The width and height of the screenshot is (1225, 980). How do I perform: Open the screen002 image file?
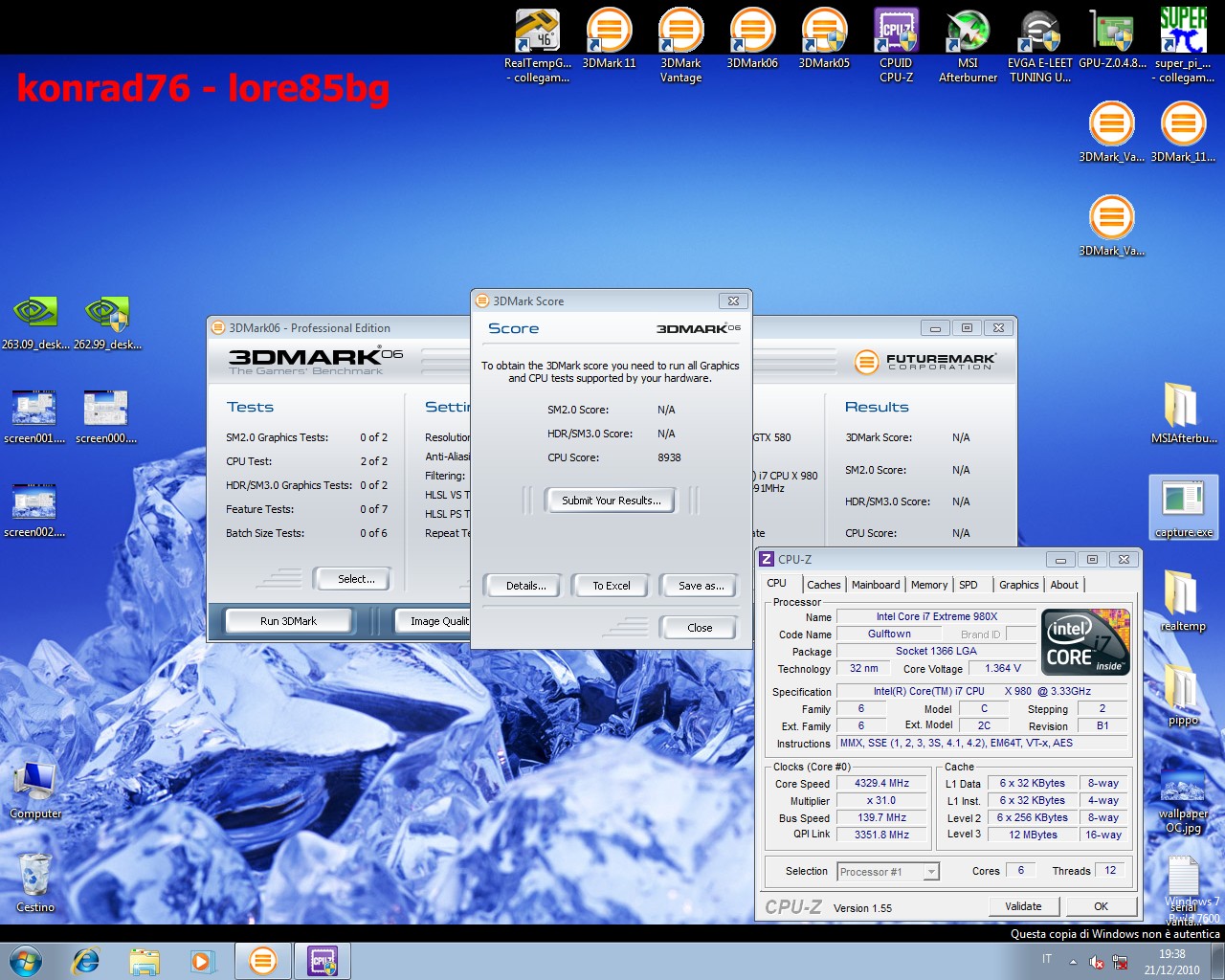(34, 510)
